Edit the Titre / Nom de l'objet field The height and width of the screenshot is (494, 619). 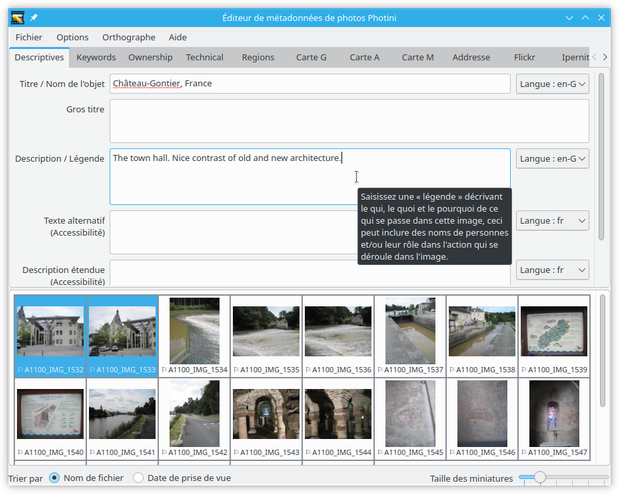310,84
